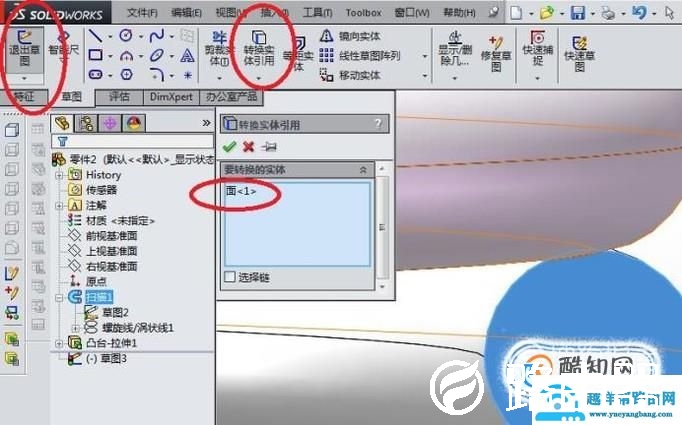The width and height of the screenshot is (682, 425).
Task: Select the Spline sketch tool
Action: click(x=156, y=36)
